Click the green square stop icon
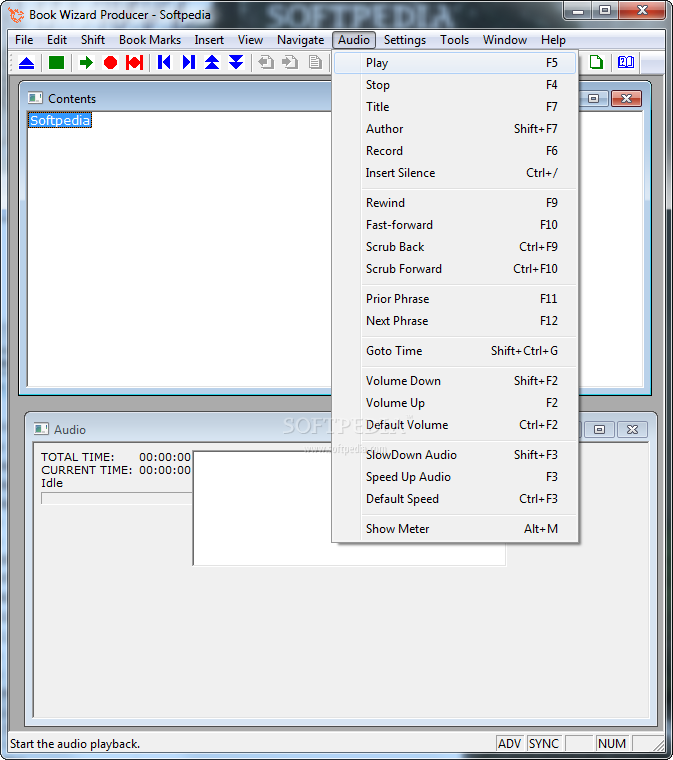This screenshot has width=673, height=760. (56, 63)
